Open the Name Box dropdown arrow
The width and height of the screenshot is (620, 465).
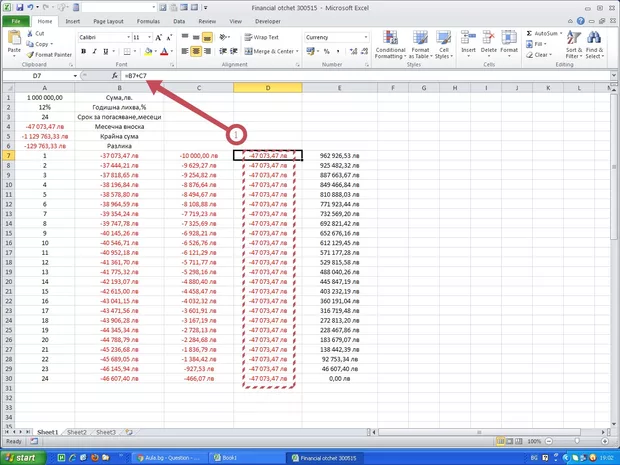click(x=75, y=76)
